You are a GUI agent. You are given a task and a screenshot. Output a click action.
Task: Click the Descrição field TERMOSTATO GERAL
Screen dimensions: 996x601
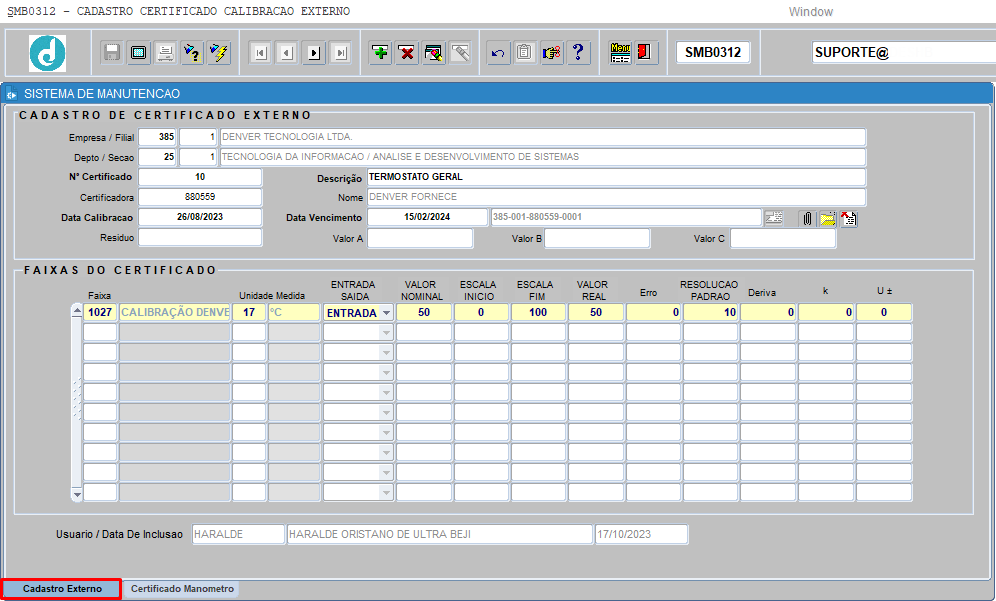pyautogui.click(x=616, y=177)
